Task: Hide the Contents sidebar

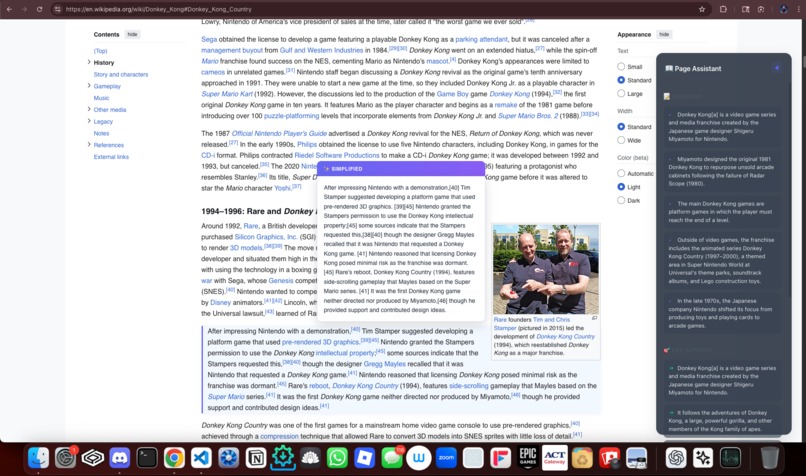Action: [x=132, y=34]
